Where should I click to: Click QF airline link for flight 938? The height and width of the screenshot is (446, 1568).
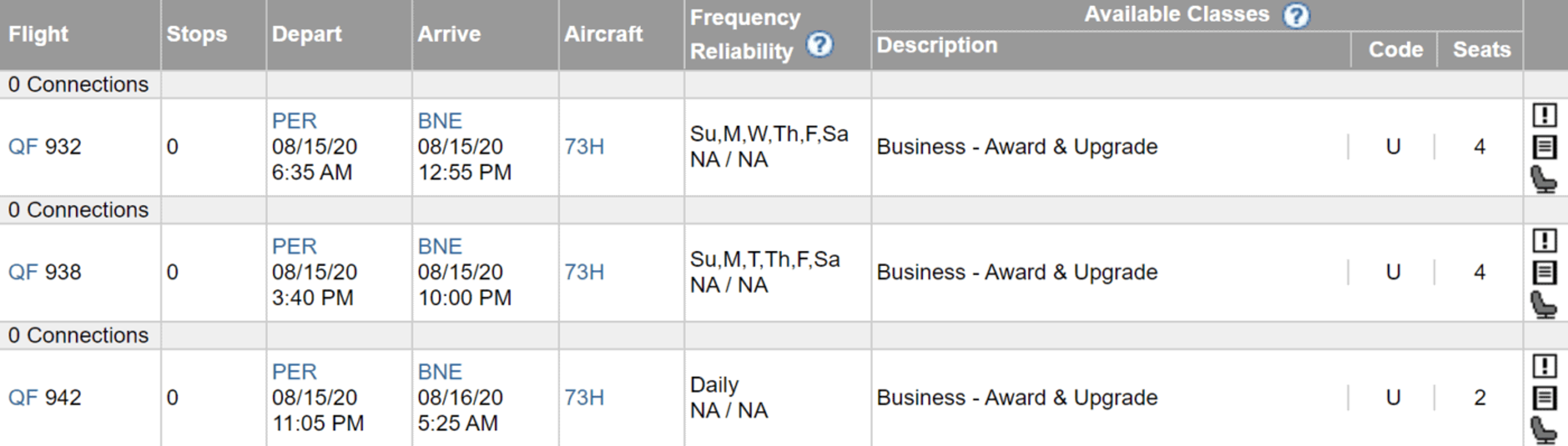pyautogui.click(x=22, y=272)
